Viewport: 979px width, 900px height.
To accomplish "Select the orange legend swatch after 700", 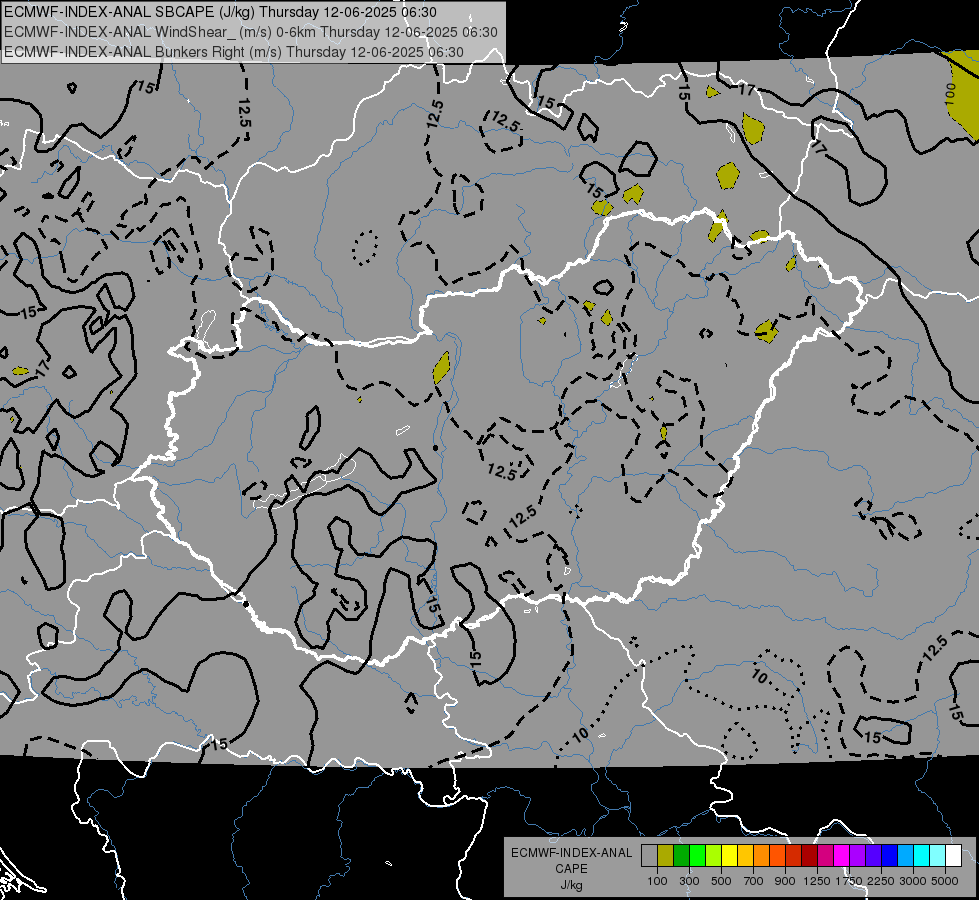I will point(762,855).
